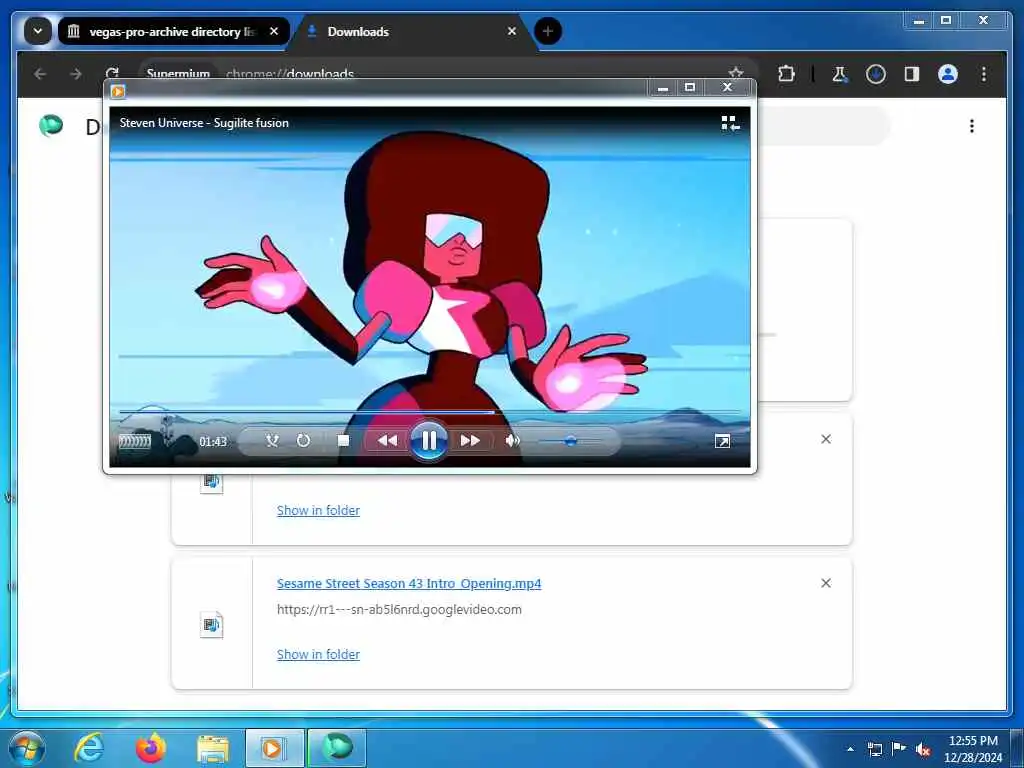Close the vegas-pro-archive tab

pyautogui.click(x=274, y=31)
